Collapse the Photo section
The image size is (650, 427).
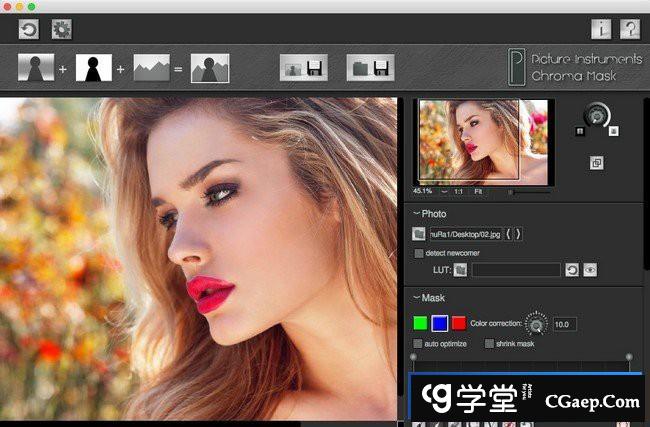pos(416,214)
